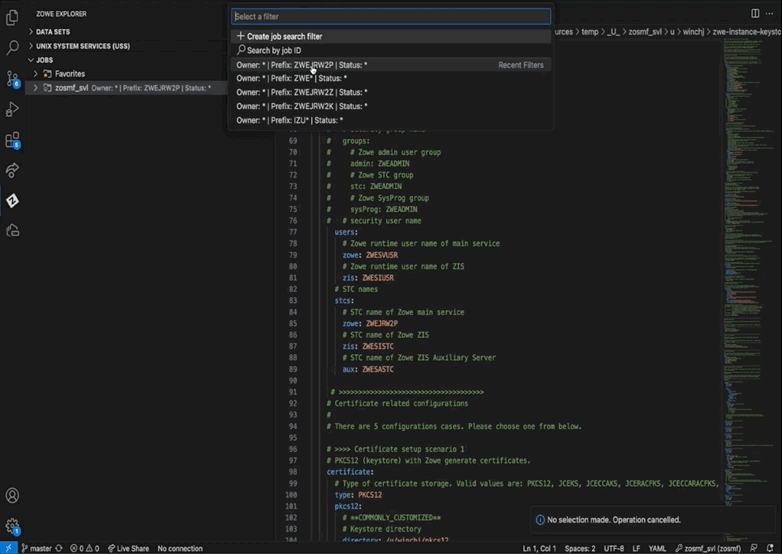Change the YAML language mode
The width and height of the screenshot is (782, 554).
(657, 548)
